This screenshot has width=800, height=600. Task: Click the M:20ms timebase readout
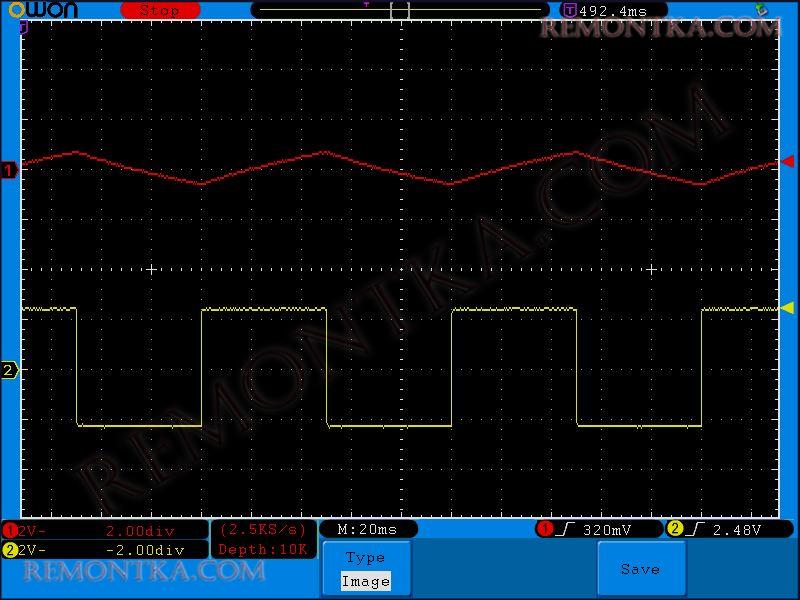[x=367, y=529]
